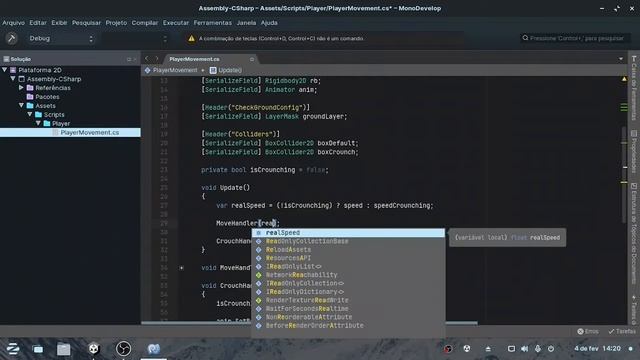Click the build hammer icon in toolbar
640x360 pixels.
click(x=11, y=38)
